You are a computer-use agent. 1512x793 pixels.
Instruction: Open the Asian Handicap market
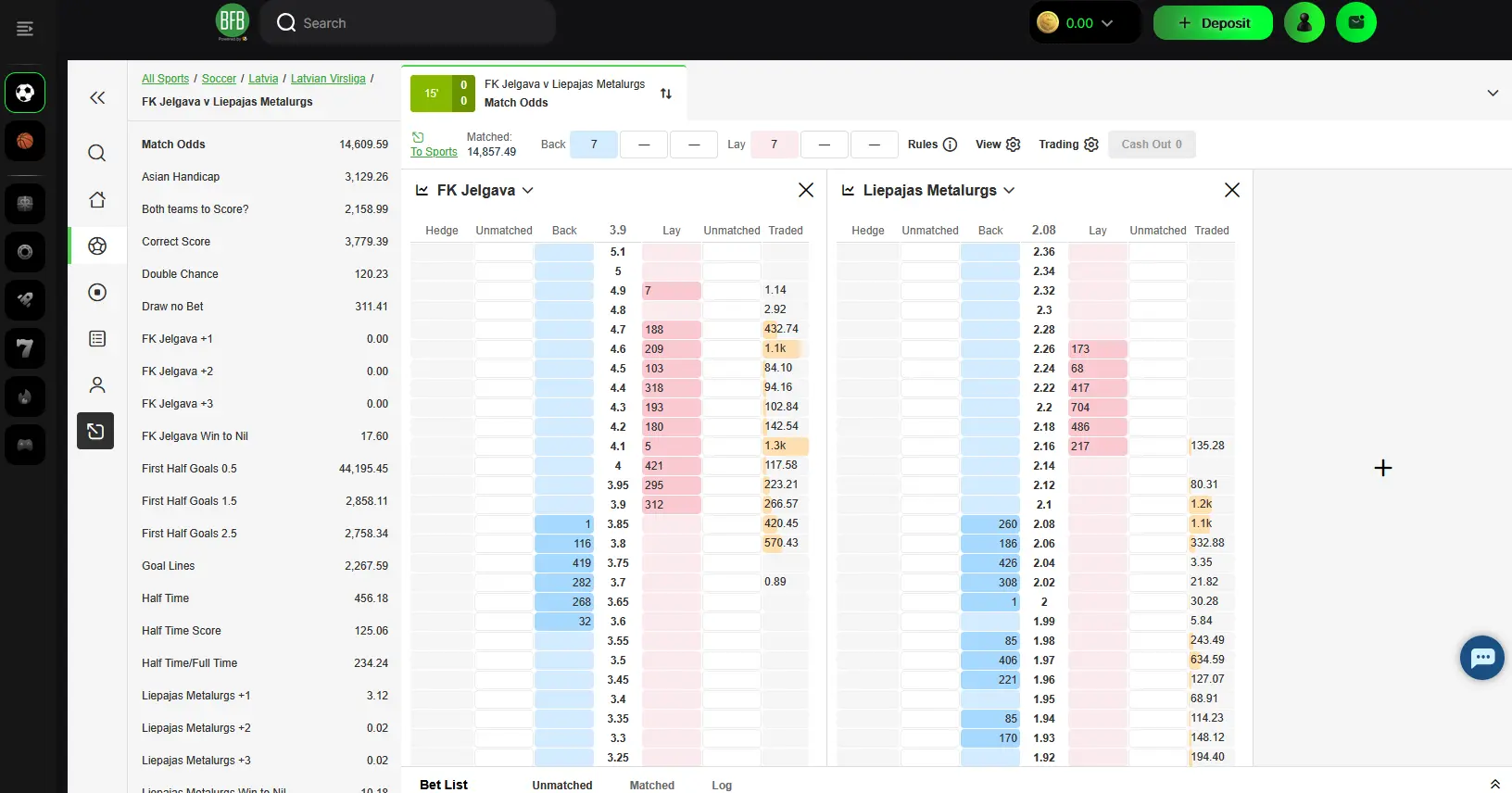coord(264,177)
